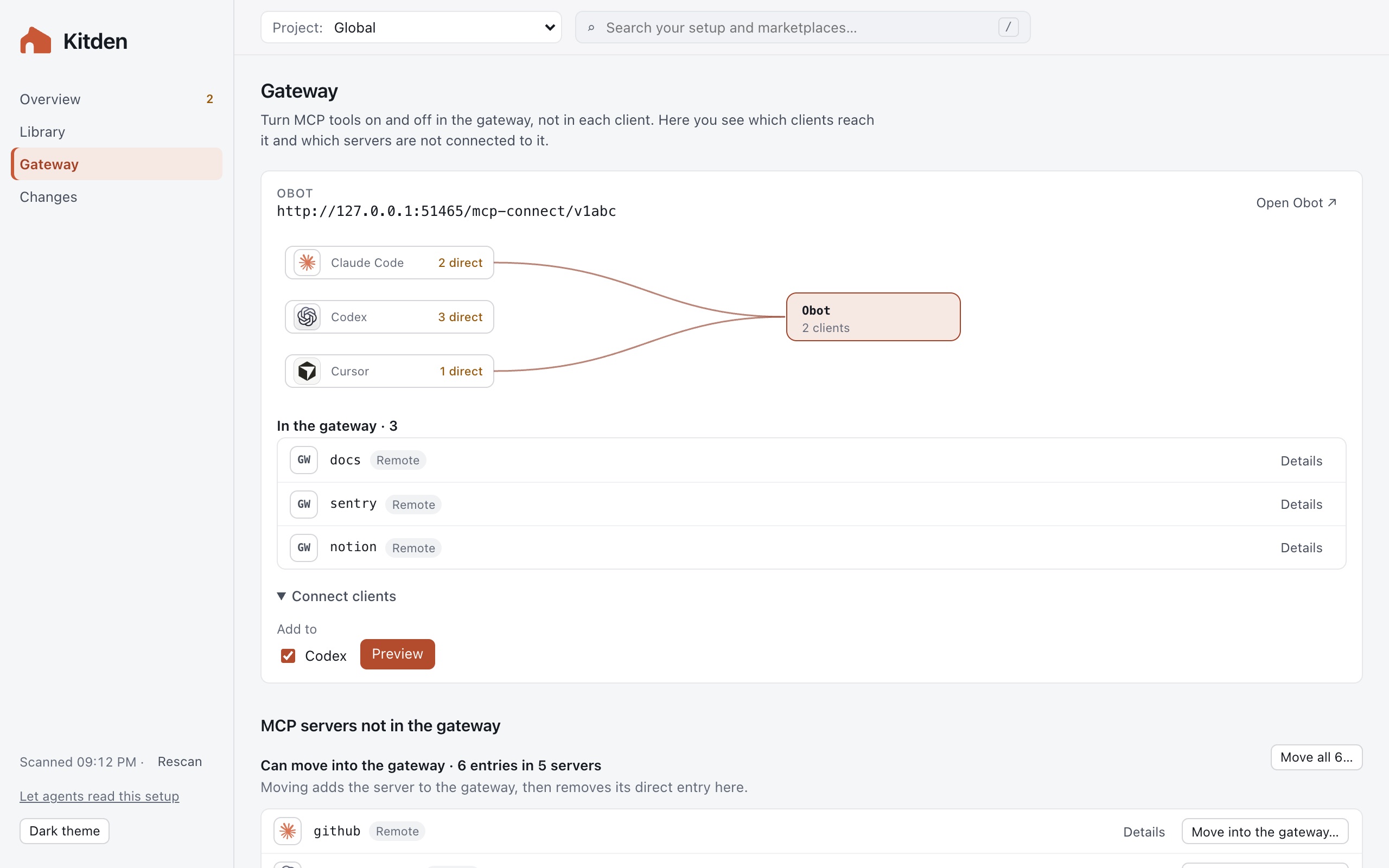Click the GW badge on the docs row

(304, 460)
